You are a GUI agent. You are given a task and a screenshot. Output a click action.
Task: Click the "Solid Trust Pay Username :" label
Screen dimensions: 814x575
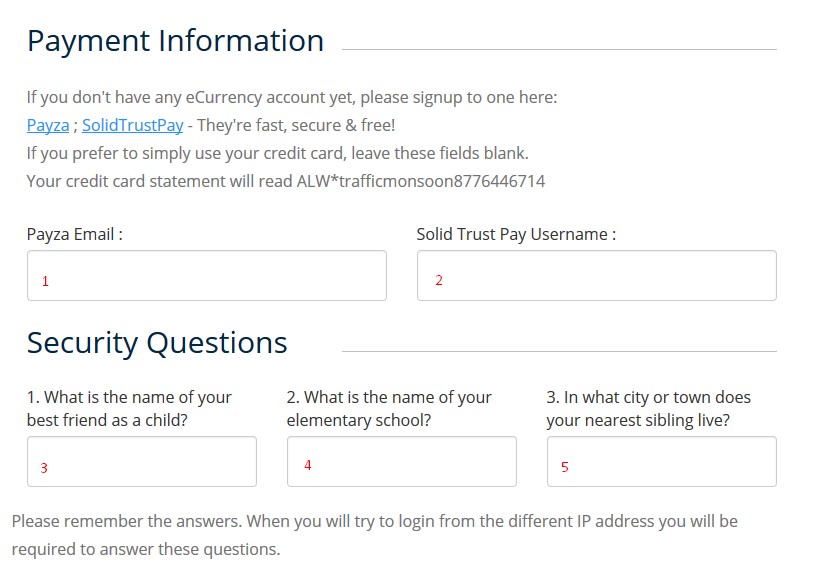coord(516,234)
